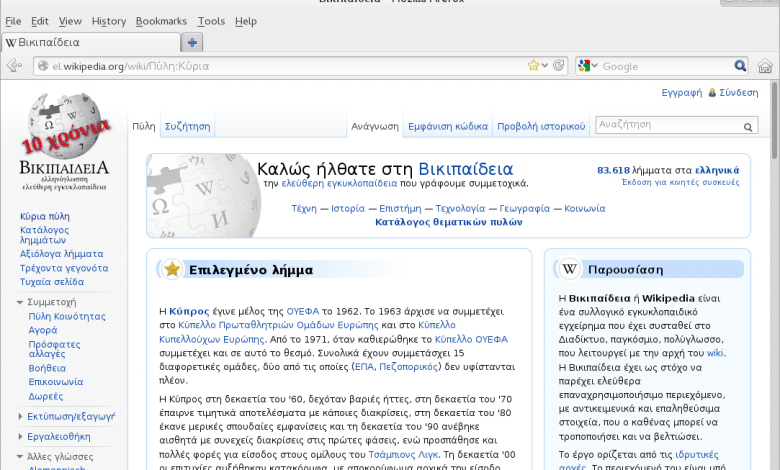The image size is (780, 470).
Task: Open Τυχαία σελίδα sidebar link
Action: pyautogui.click(x=52, y=282)
